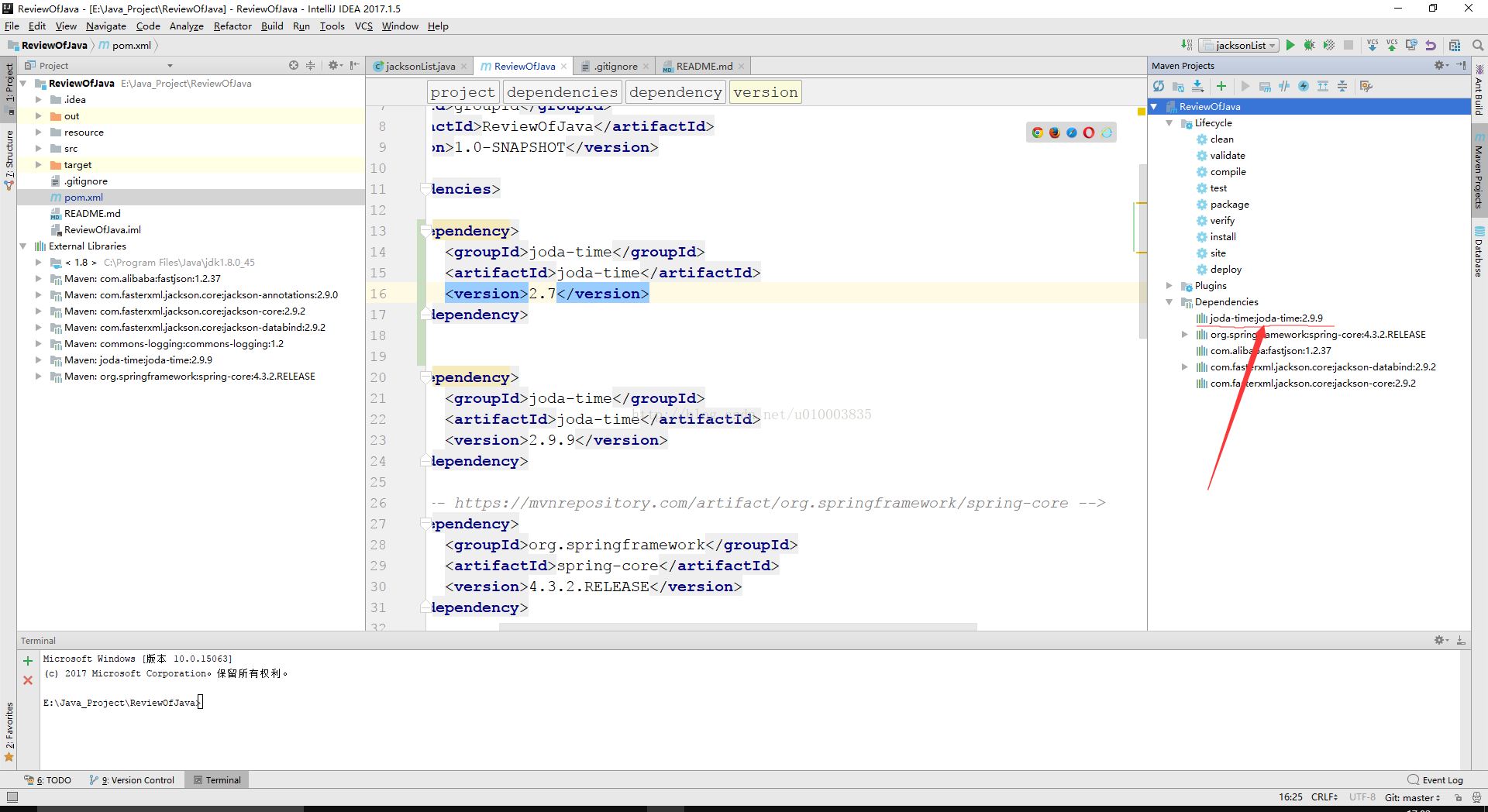Add a Maven project with plus icon

1221,87
